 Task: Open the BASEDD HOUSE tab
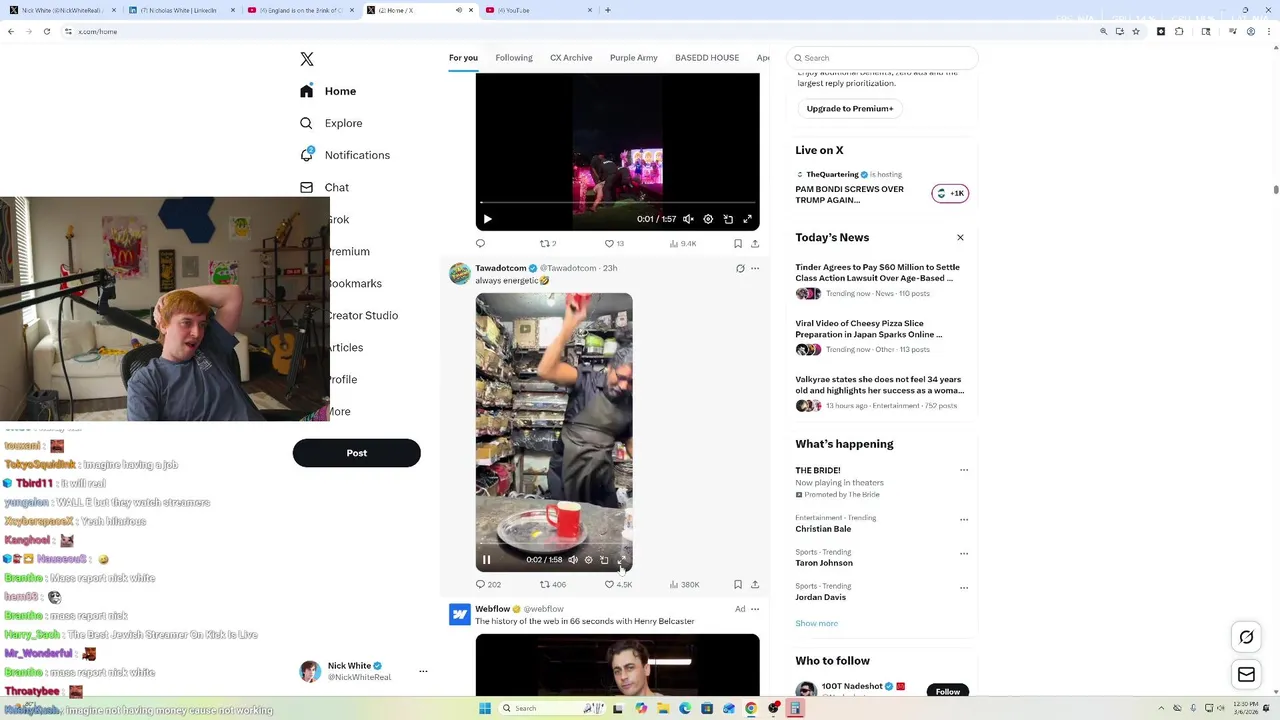(707, 58)
